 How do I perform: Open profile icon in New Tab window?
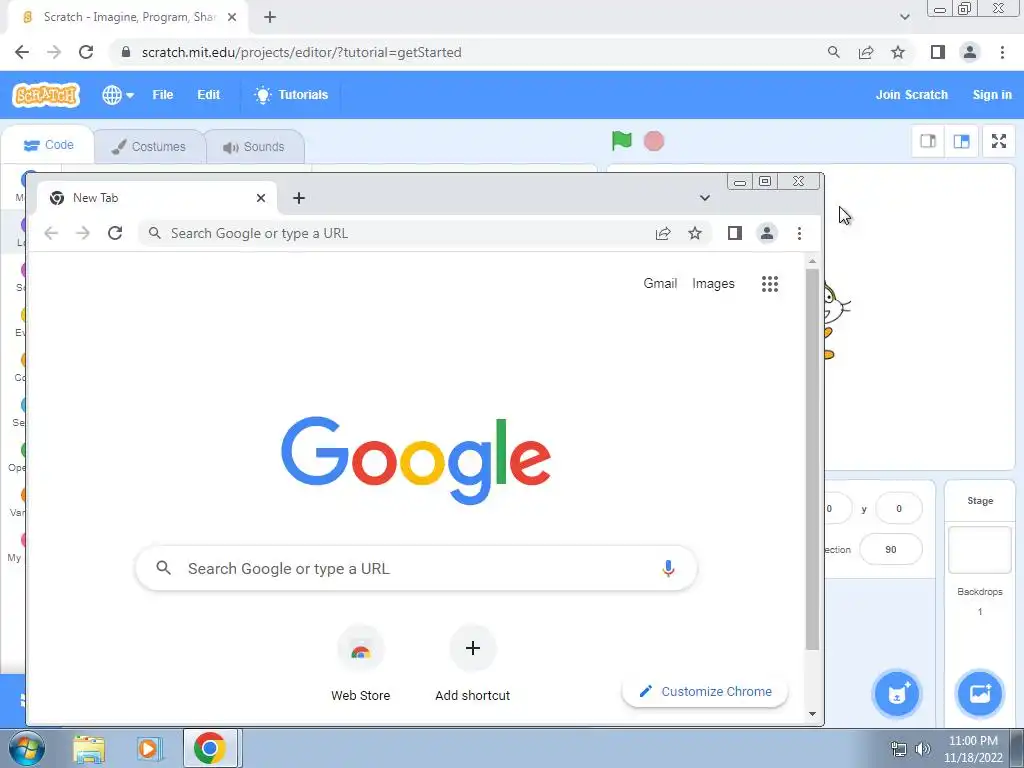coord(767,233)
